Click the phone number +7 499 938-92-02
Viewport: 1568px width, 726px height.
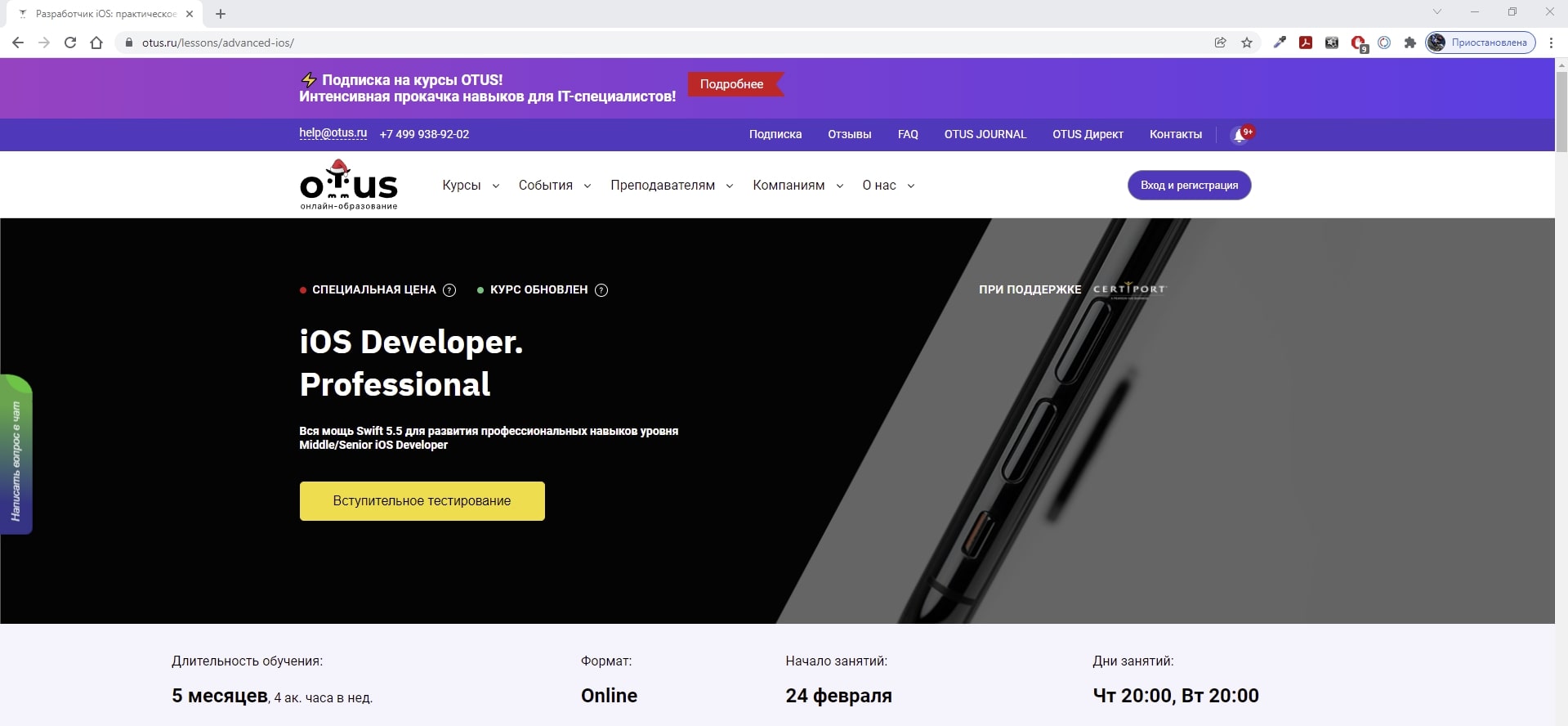[x=424, y=134]
